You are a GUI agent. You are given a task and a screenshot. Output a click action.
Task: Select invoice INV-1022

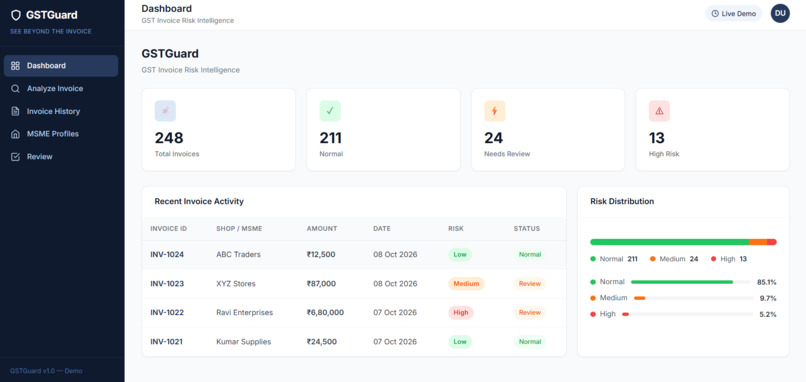pos(167,313)
